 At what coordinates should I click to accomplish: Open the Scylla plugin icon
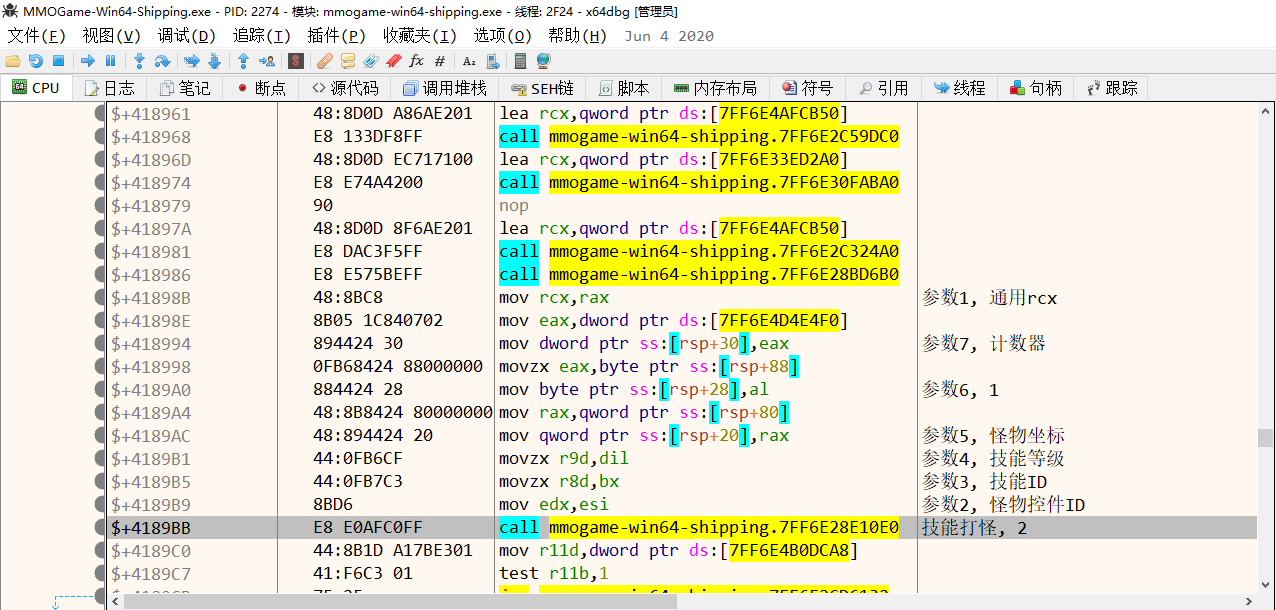(296, 61)
